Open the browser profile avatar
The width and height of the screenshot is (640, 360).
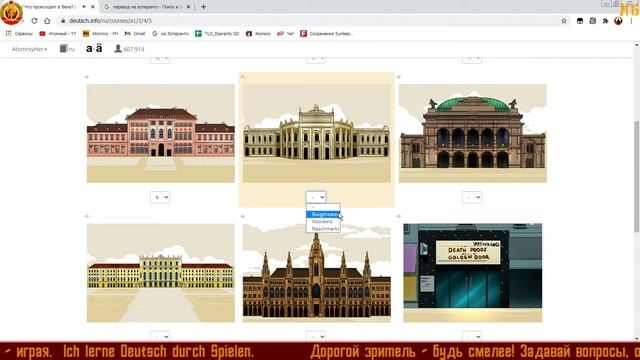tap(618, 21)
